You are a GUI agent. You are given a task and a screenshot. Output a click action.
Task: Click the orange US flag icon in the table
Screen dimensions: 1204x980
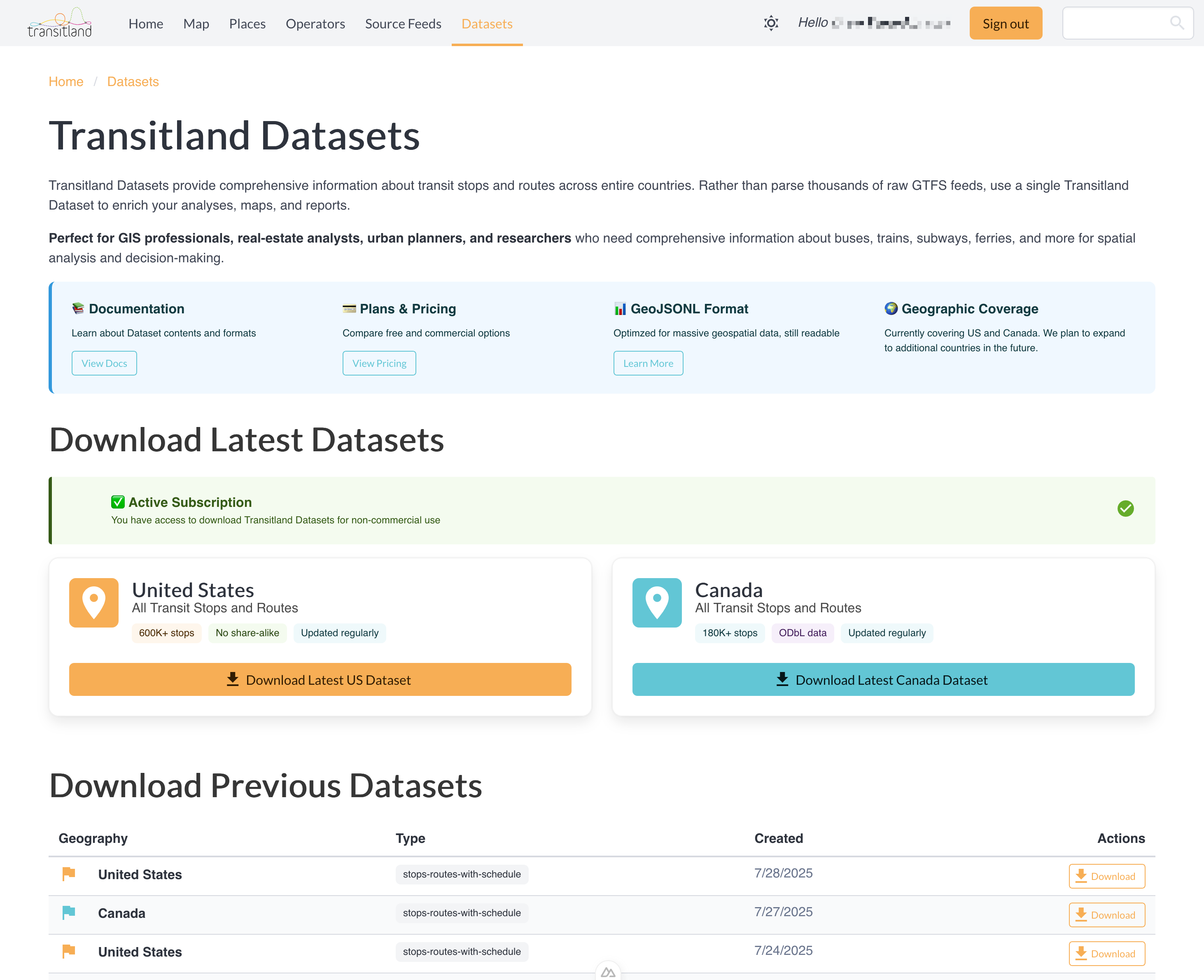coord(69,874)
